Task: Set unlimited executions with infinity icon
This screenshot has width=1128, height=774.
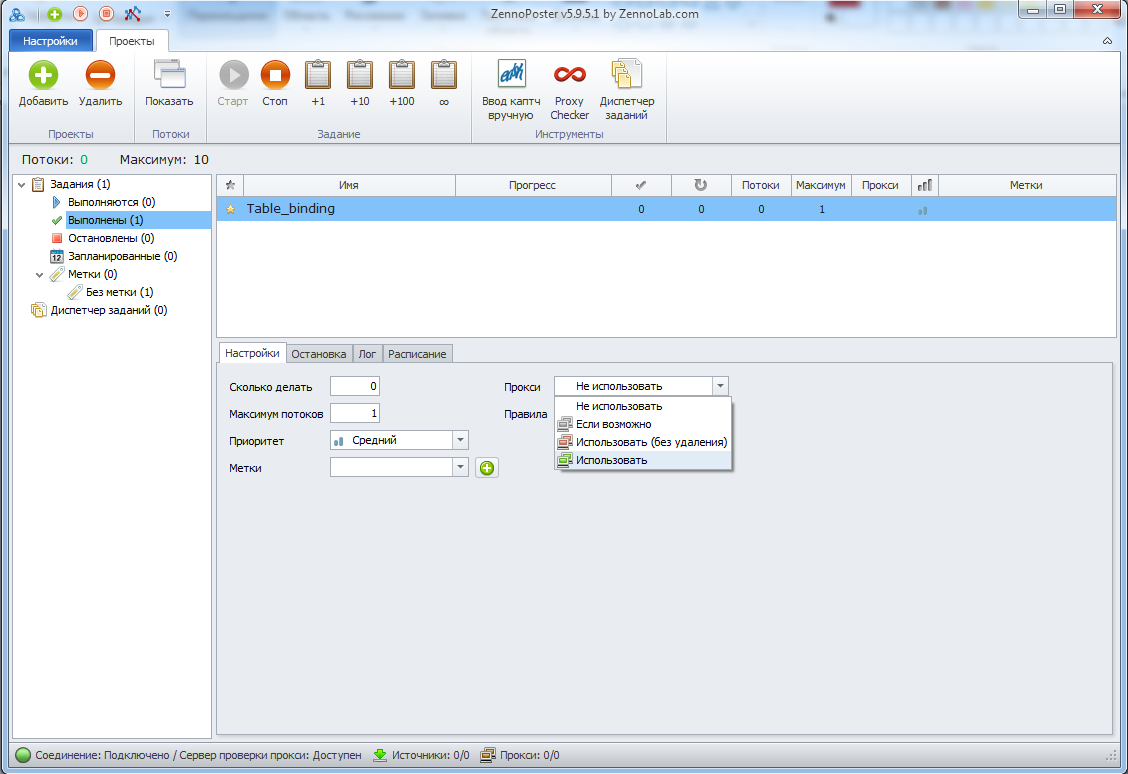Action: (443, 76)
